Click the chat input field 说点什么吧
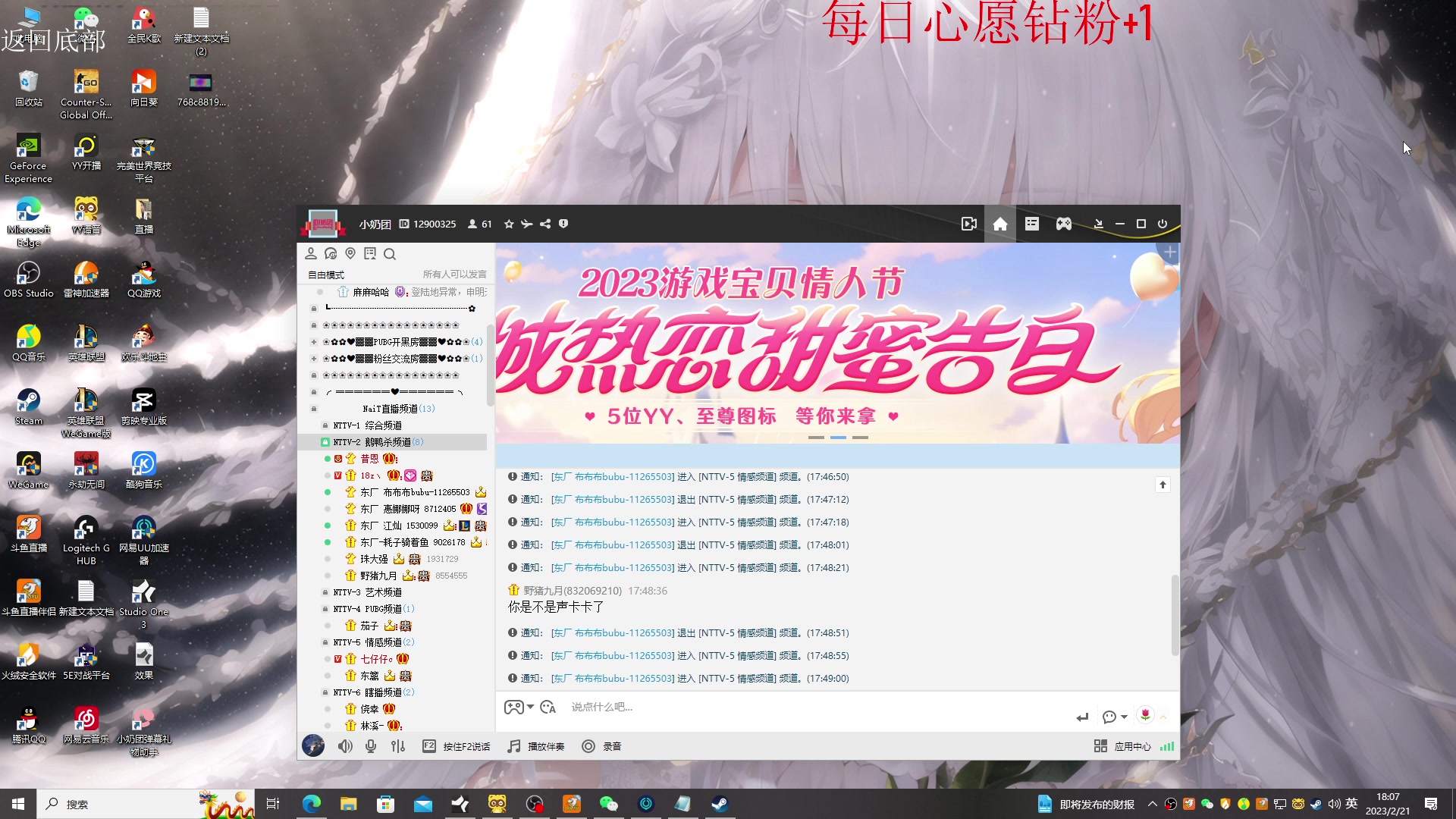The width and height of the screenshot is (1456, 819). [x=682, y=707]
